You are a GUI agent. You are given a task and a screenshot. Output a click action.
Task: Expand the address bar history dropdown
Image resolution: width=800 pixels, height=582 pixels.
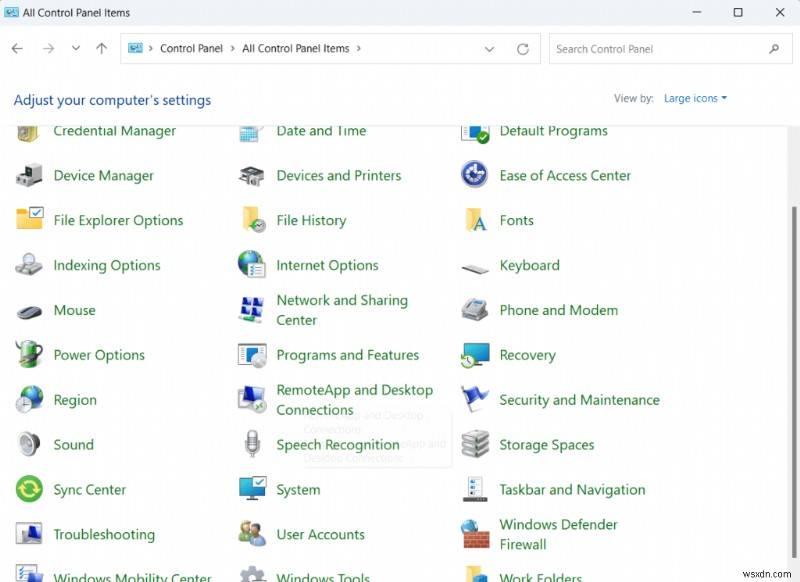[x=489, y=49]
